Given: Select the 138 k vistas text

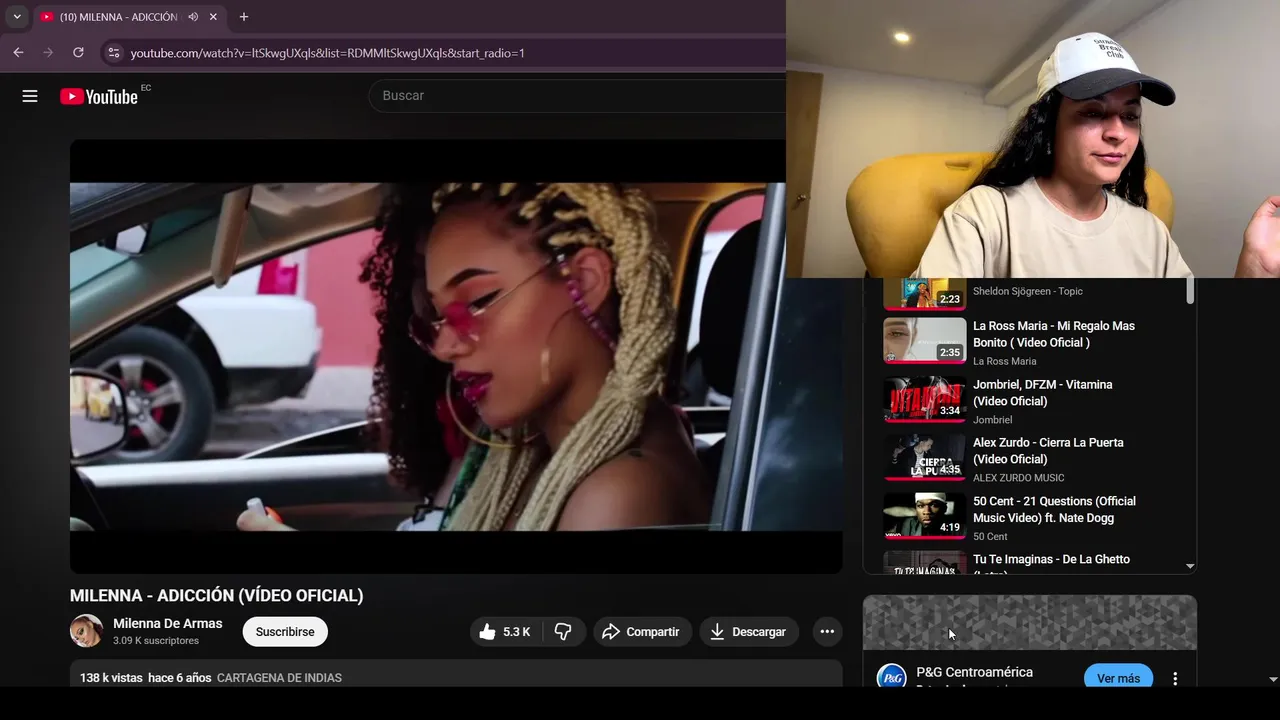Looking at the screenshot, I should (111, 678).
